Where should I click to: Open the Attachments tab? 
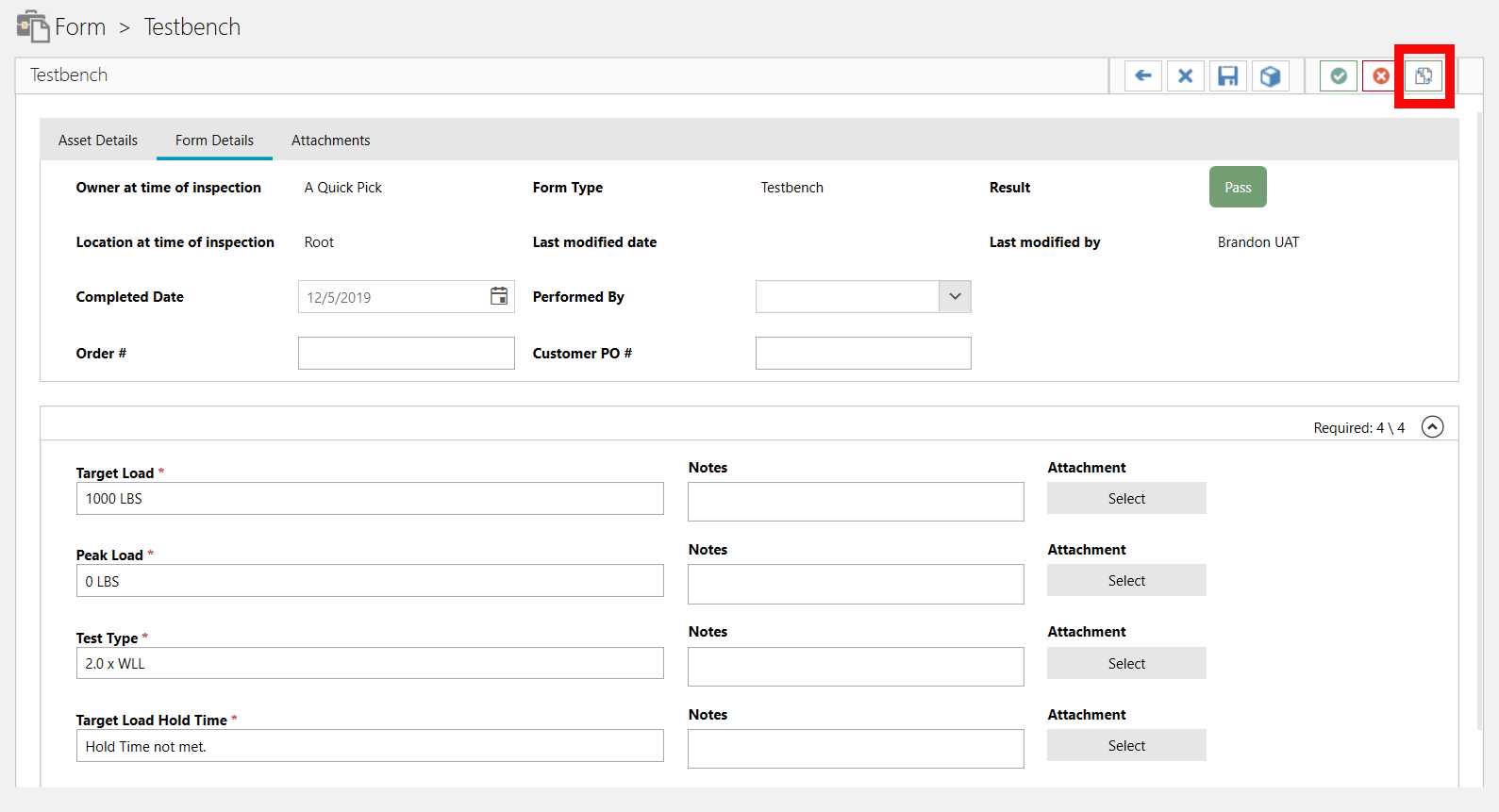330,141
